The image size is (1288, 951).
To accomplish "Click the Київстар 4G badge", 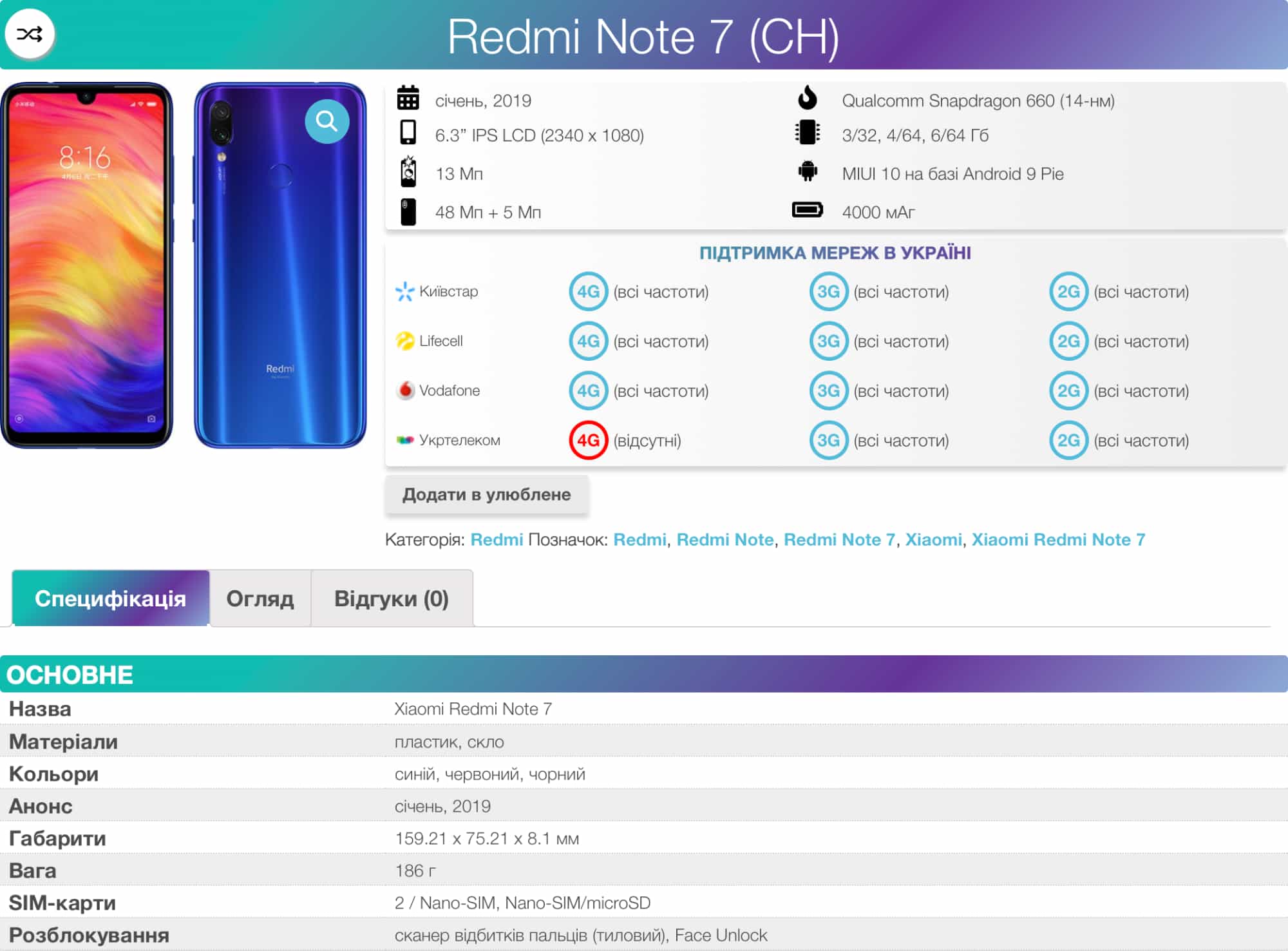I will pyautogui.click(x=588, y=292).
